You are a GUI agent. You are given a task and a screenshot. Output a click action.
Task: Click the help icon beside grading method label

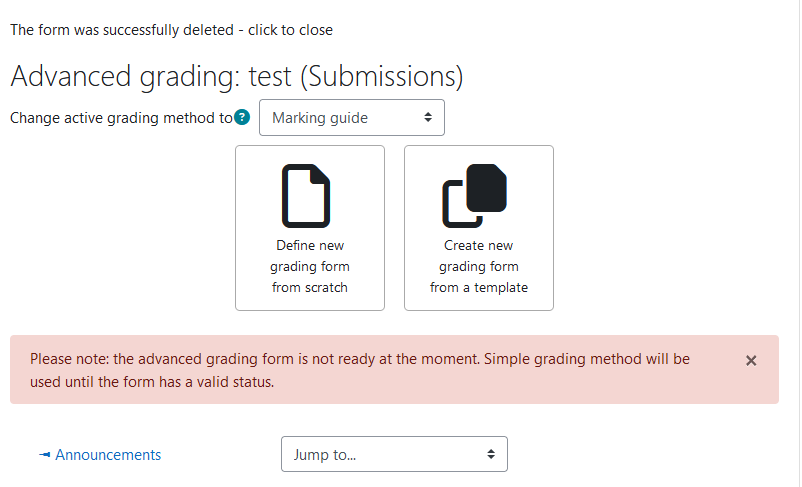tap(242, 117)
